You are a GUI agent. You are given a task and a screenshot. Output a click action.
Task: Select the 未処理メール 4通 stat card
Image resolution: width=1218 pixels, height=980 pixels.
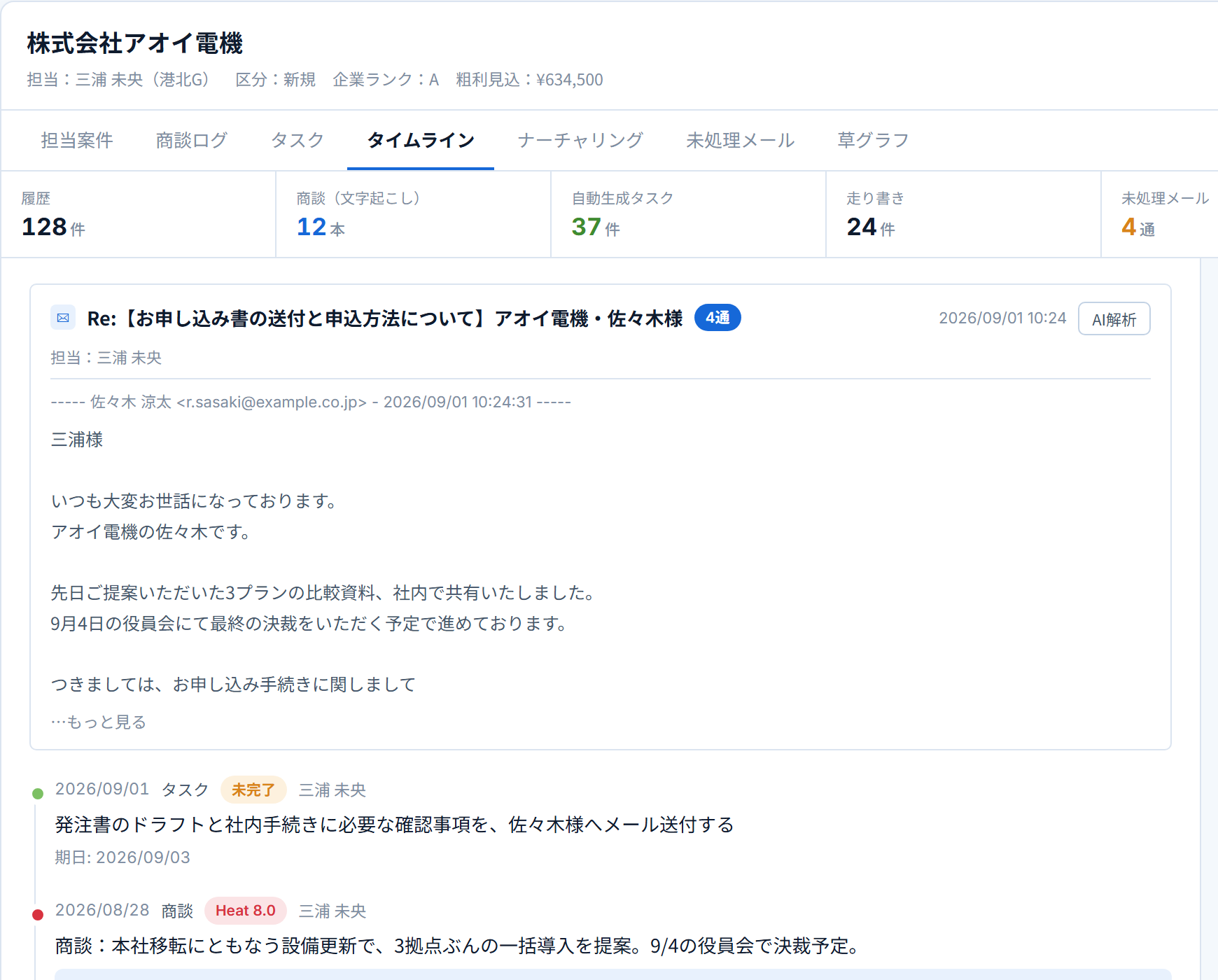point(1160,214)
